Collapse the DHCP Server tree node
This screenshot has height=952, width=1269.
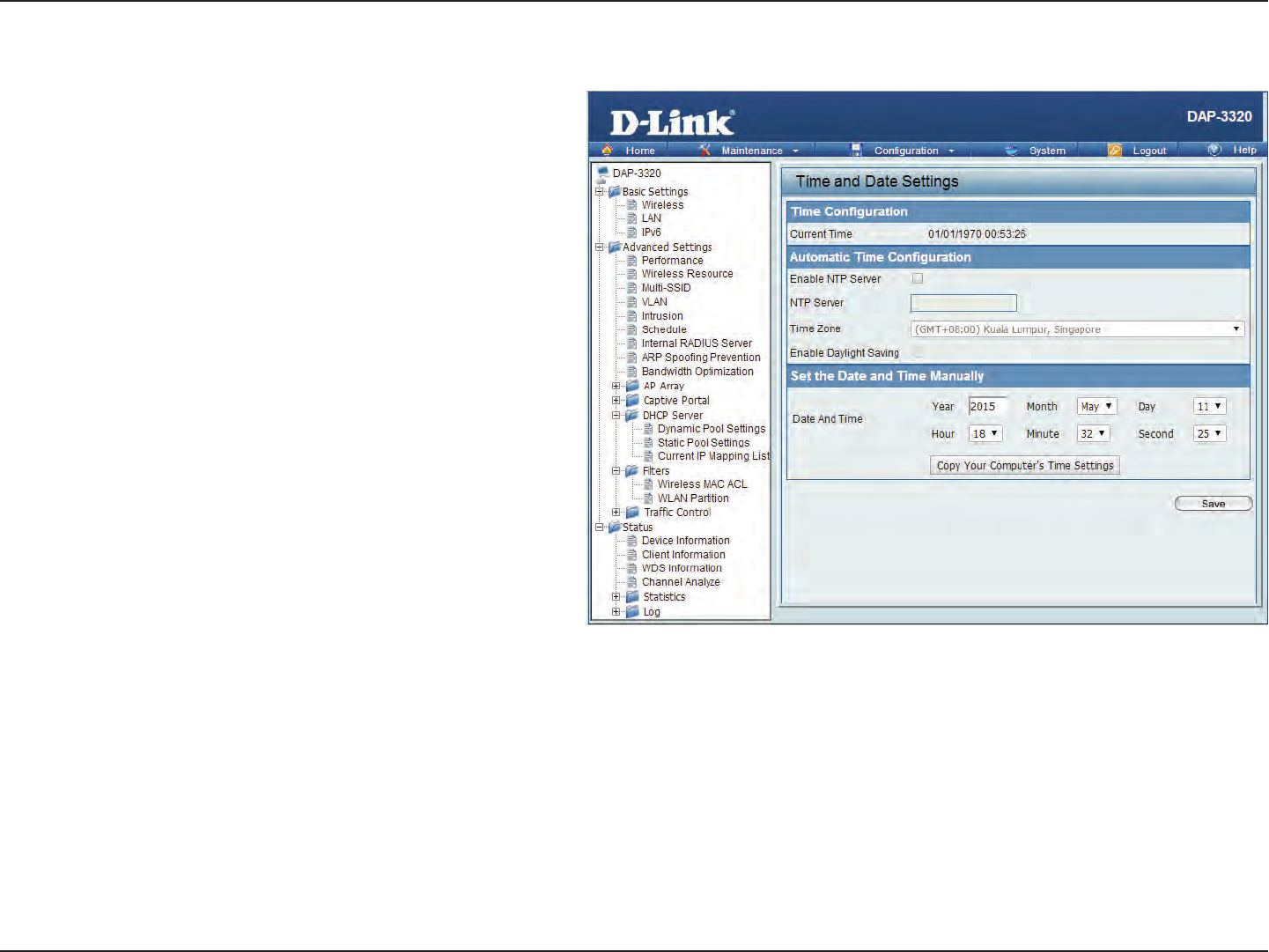(616, 415)
